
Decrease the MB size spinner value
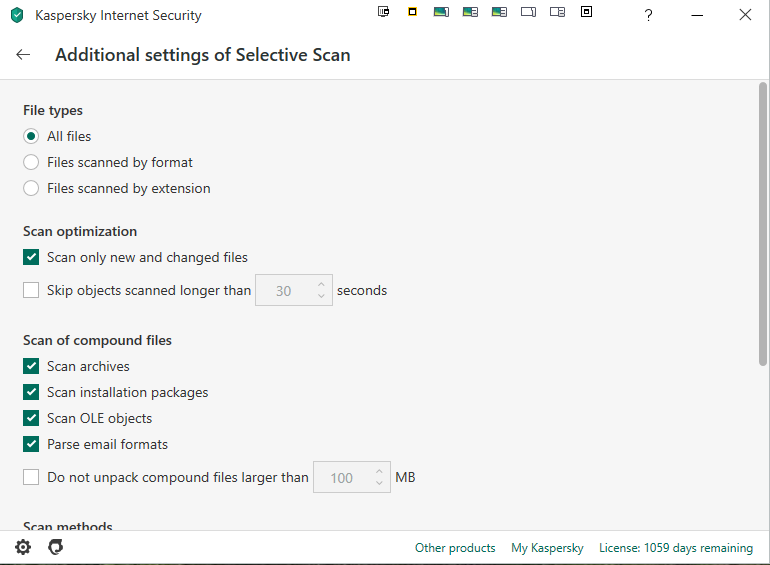point(379,484)
